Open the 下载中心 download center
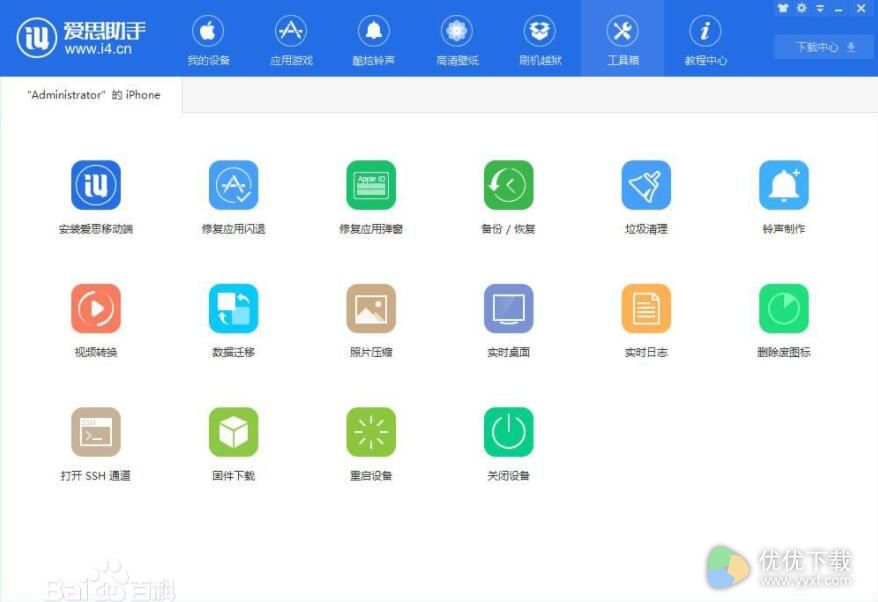 tap(823, 47)
